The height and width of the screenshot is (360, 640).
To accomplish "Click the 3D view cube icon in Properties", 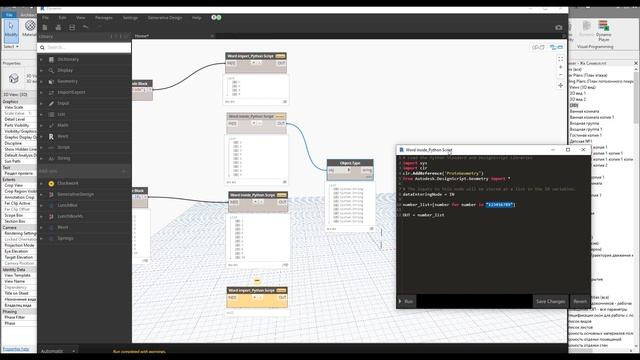I will pos(14,78).
